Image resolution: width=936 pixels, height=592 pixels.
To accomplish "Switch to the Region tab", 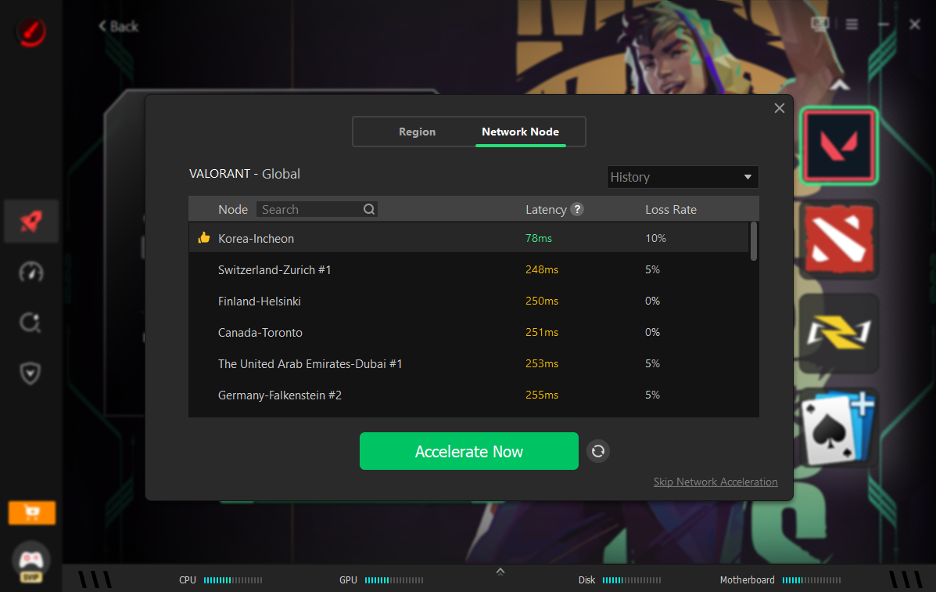I will tap(417, 132).
